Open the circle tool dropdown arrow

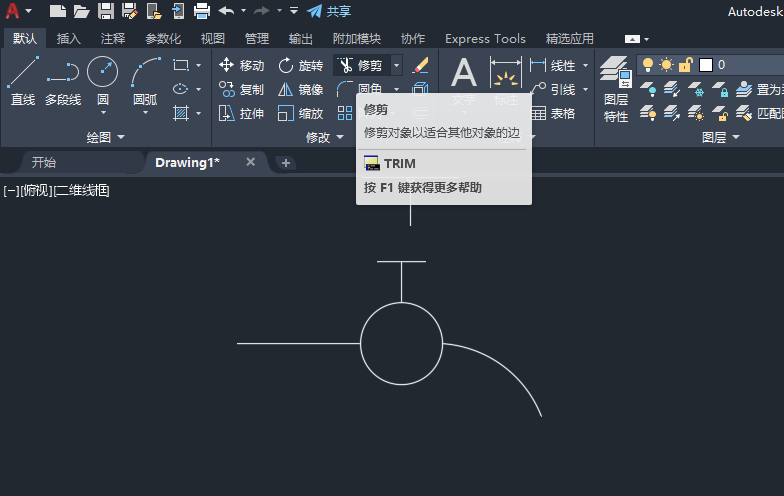(x=103, y=112)
